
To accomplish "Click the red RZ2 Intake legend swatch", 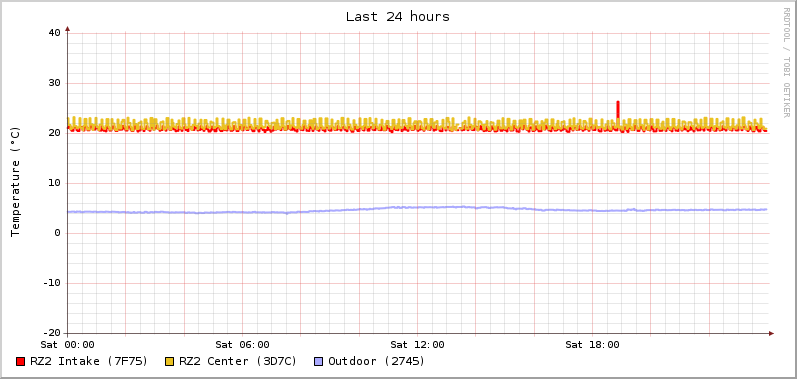I will (20, 362).
